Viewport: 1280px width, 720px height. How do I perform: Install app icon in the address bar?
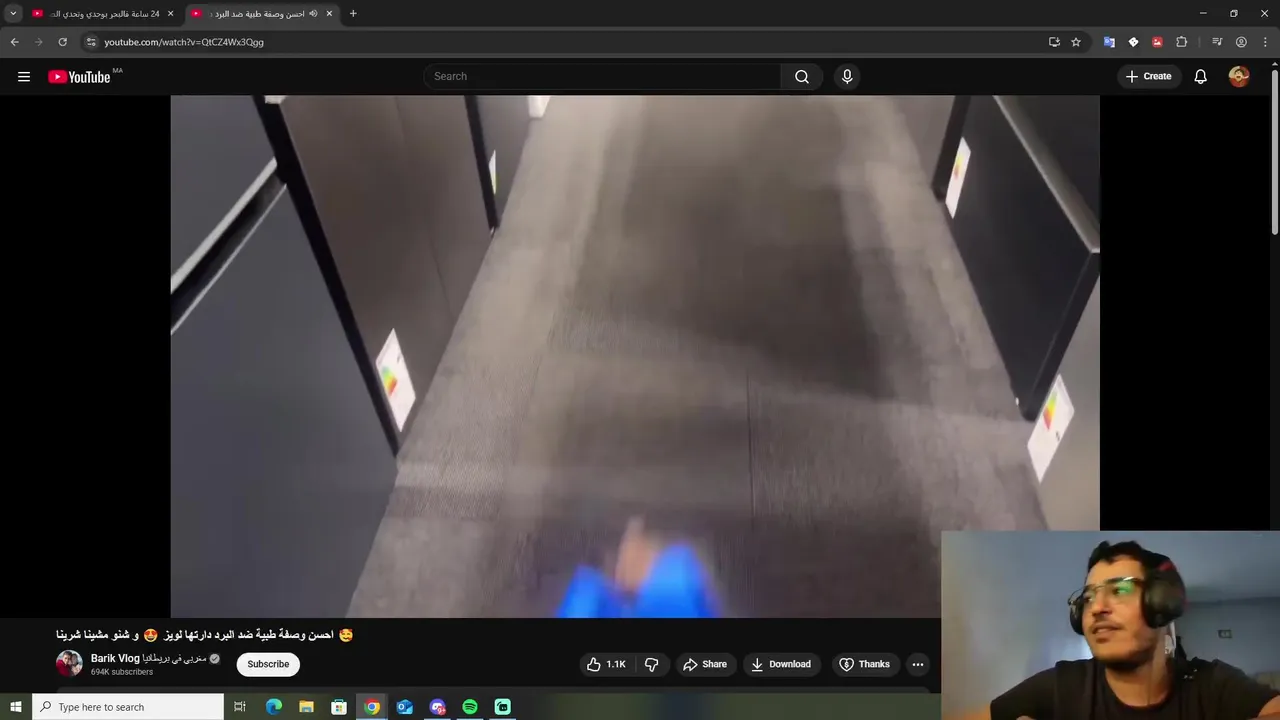click(x=1054, y=42)
